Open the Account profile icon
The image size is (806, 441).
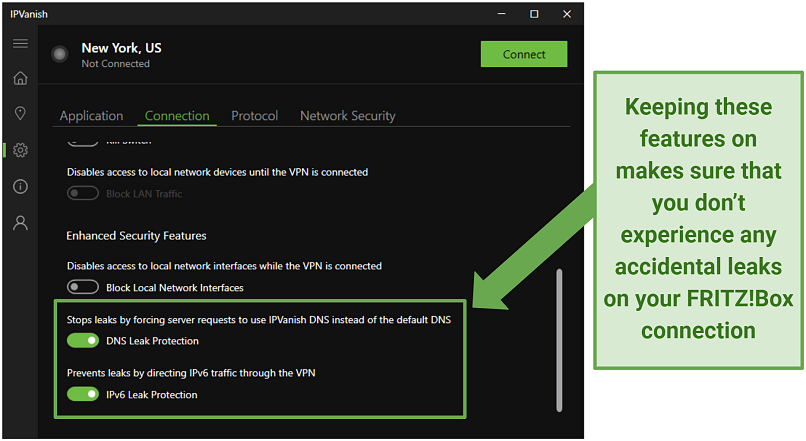(x=20, y=222)
